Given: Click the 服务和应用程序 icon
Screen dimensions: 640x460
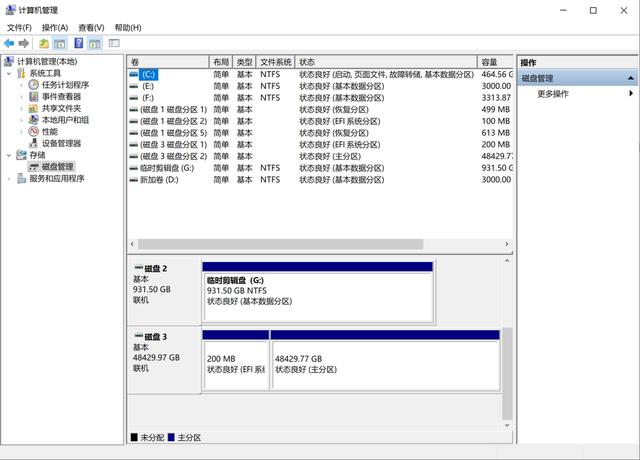Looking at the screenshot, I should point(21,178).
